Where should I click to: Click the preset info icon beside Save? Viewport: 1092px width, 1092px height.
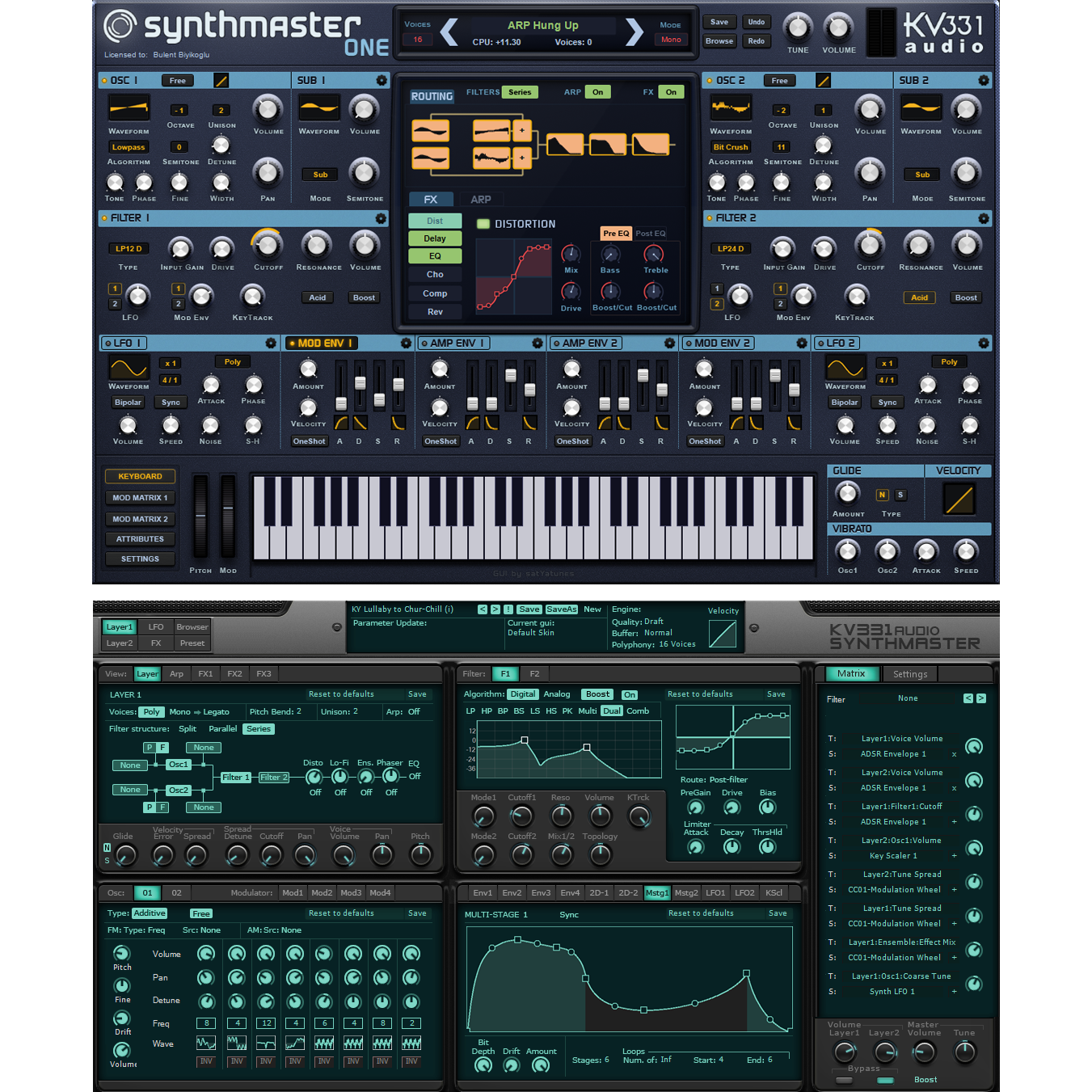tap(508, 609)
